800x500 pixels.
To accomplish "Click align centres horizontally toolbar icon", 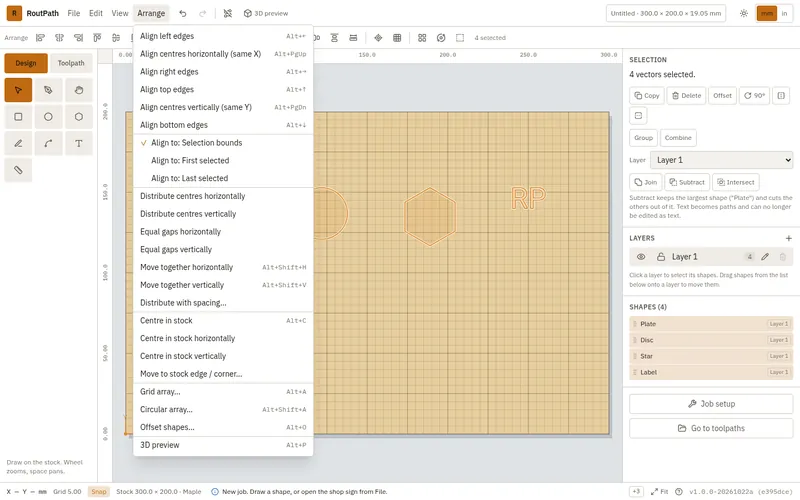I will pos(59,38).
